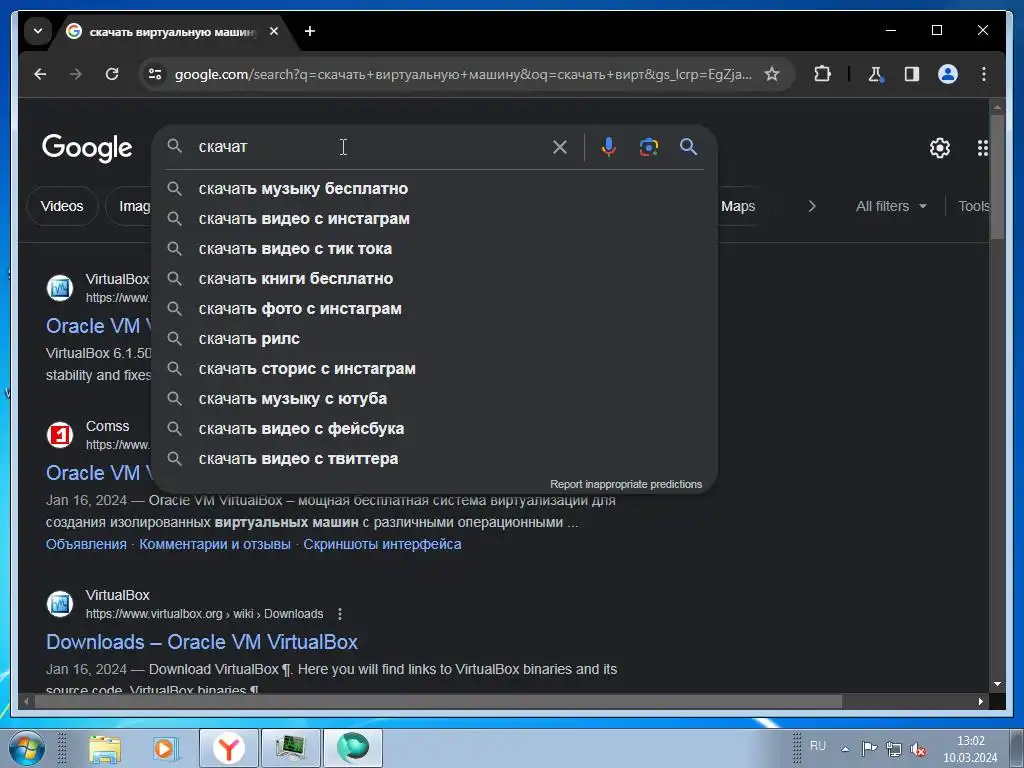This screenshot has width=1024, height=768.
Task: Open the media player taskbar icon
Action: [166, 748]
